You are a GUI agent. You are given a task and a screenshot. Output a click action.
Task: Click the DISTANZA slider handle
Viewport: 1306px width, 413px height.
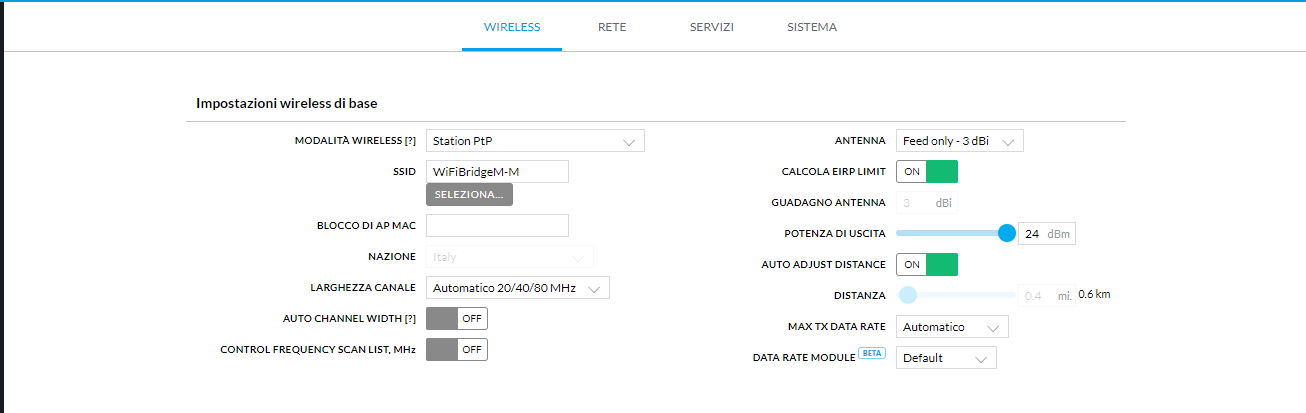point(907,295)
